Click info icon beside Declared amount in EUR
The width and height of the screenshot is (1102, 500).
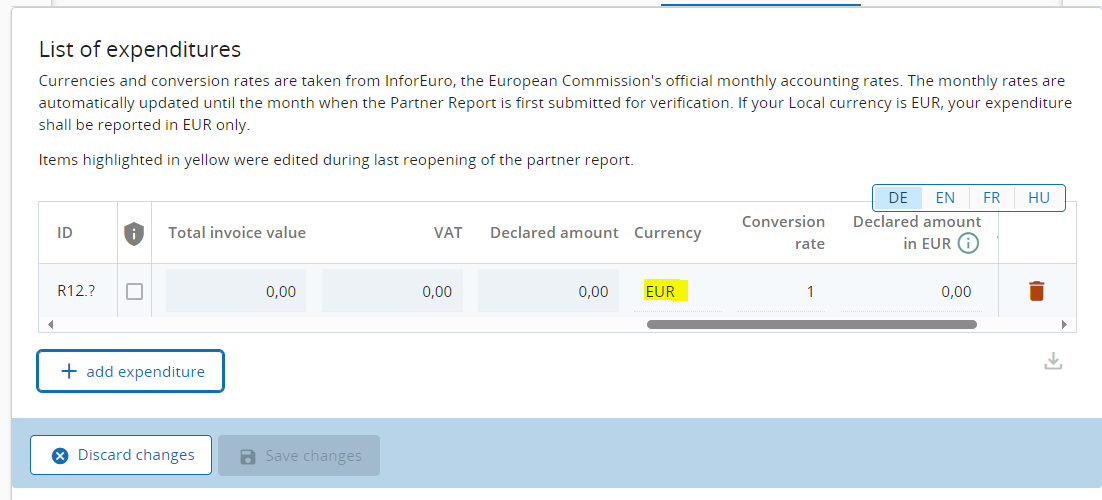click(x=968, y=244)
